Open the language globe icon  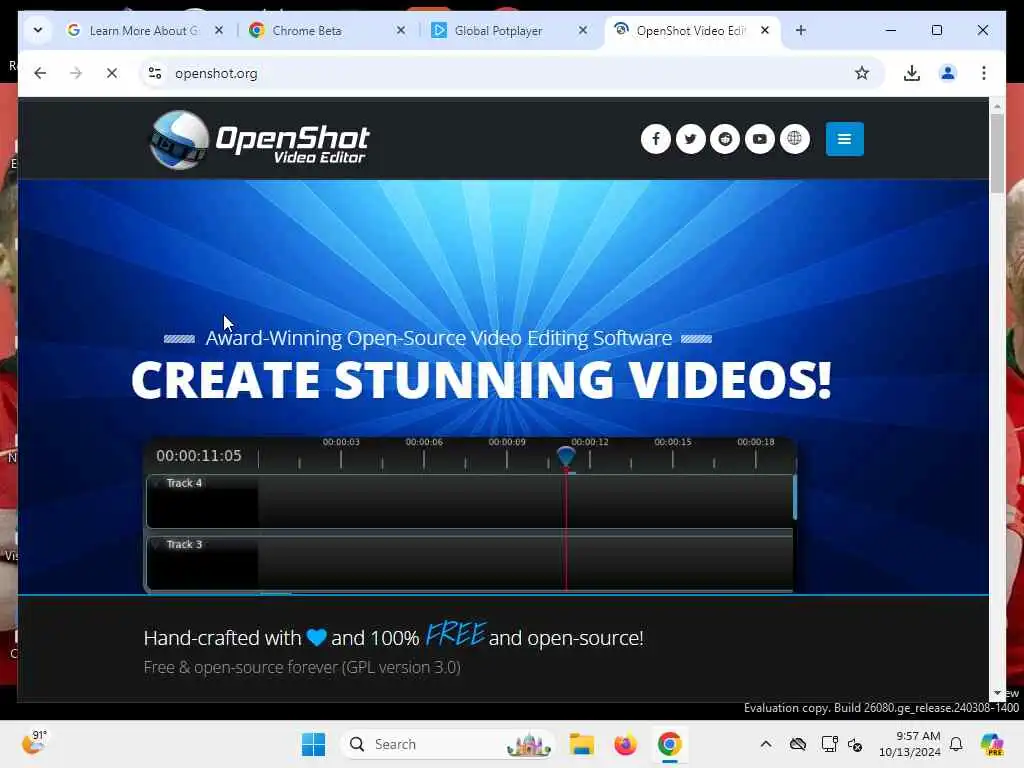click(794, 139)
